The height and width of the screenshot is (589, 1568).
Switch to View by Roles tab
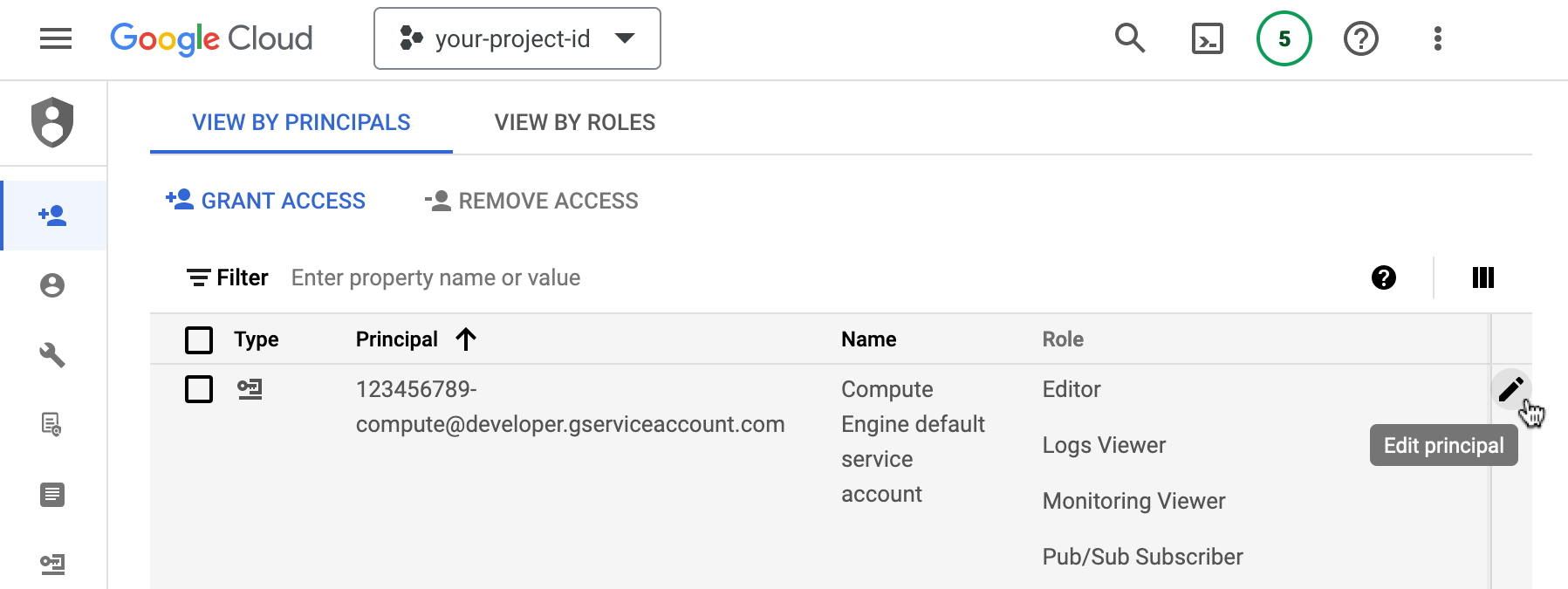tap(574, 122)
